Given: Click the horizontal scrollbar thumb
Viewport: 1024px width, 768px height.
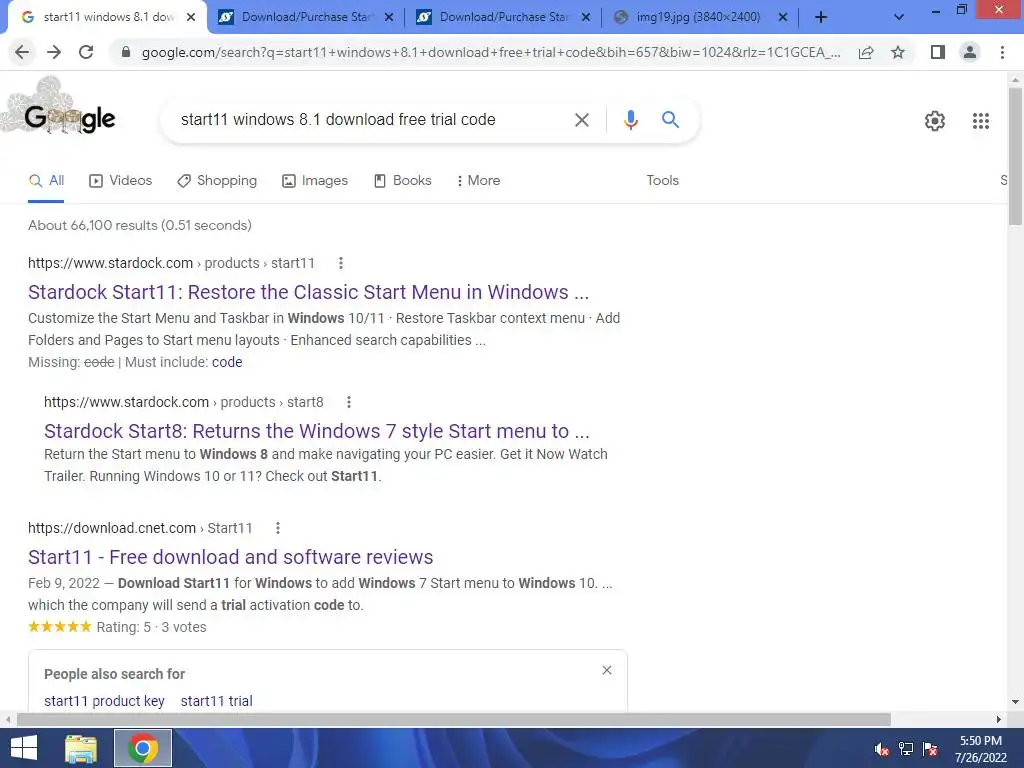Looking at the screenshot, I should pos(454,719).
